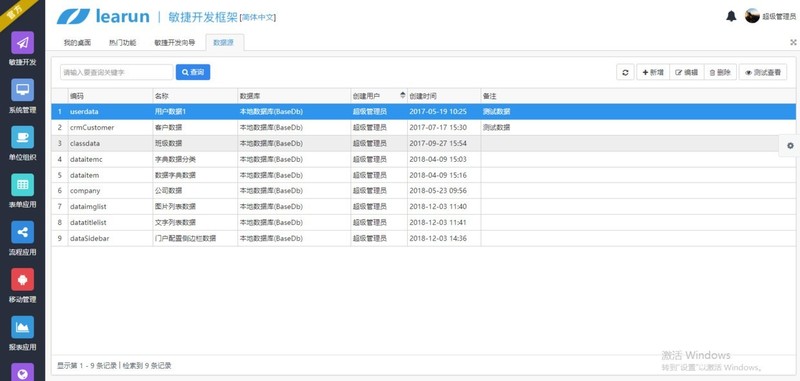Click the 2018-12-03 14:36 date cell
The height and width of the screenshot is (381, 800).
coord(444,238)
